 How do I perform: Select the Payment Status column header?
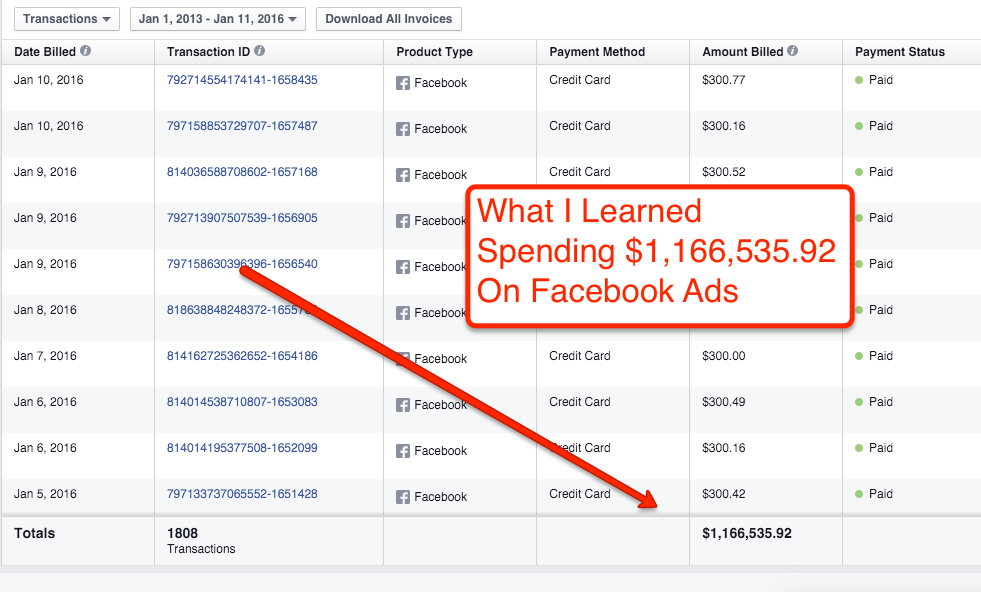[900, 52]
